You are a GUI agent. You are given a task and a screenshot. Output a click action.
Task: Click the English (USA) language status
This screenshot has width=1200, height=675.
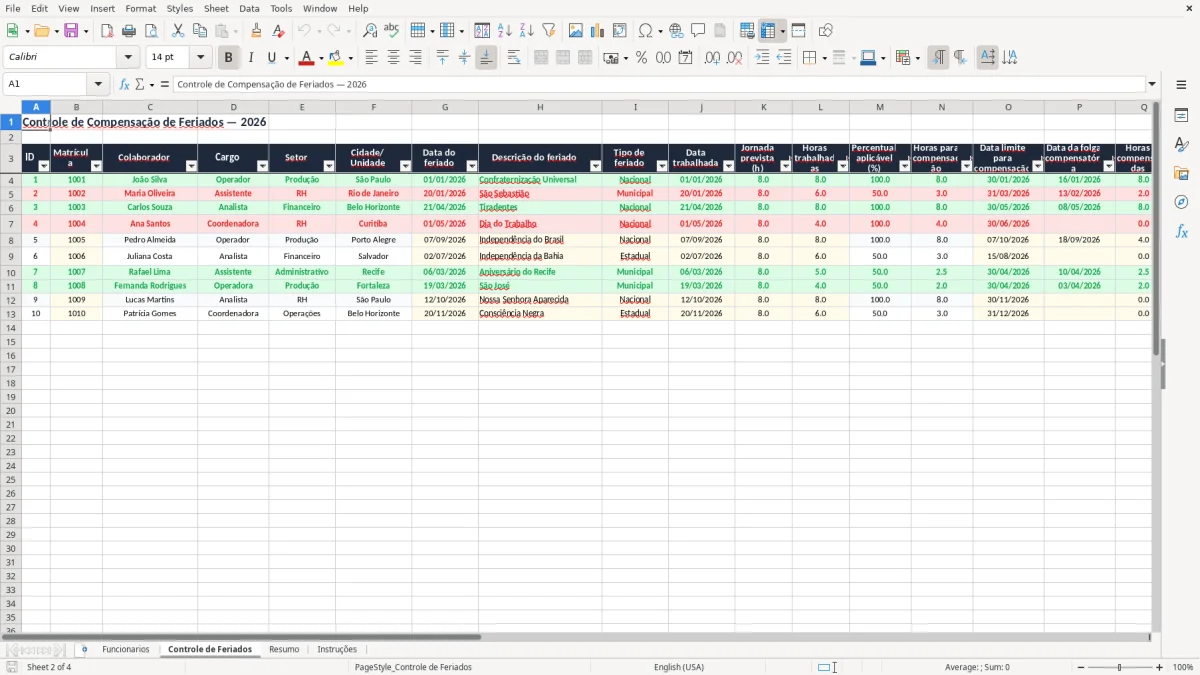pyautogui.click(x=679, y=667)
